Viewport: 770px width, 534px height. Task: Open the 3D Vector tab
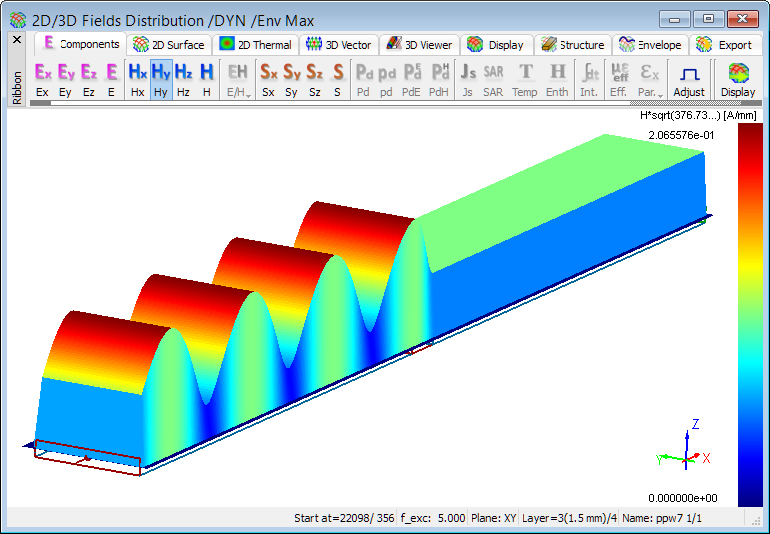click(x=338, y=44)
